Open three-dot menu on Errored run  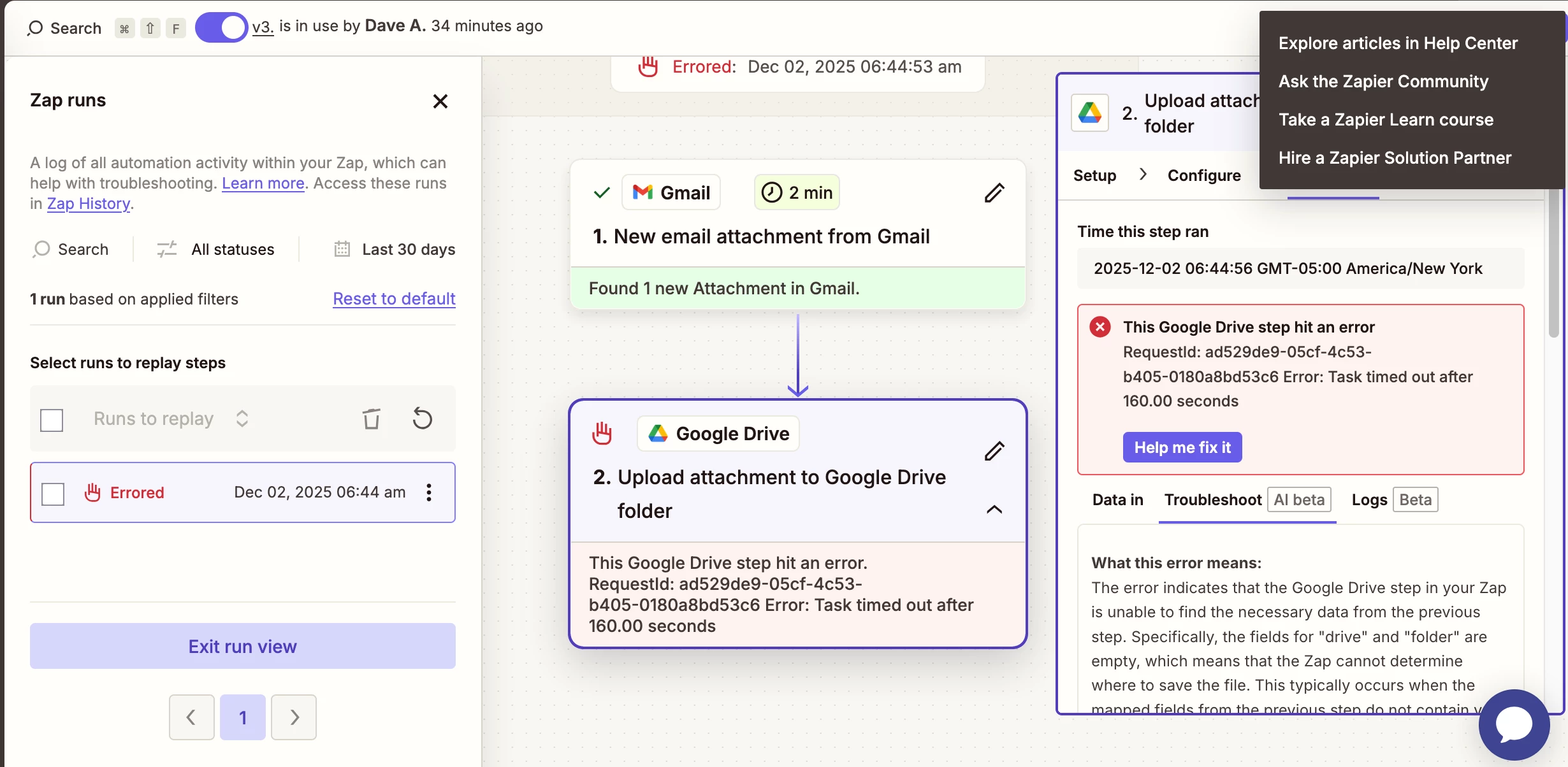tap(429, 492)
